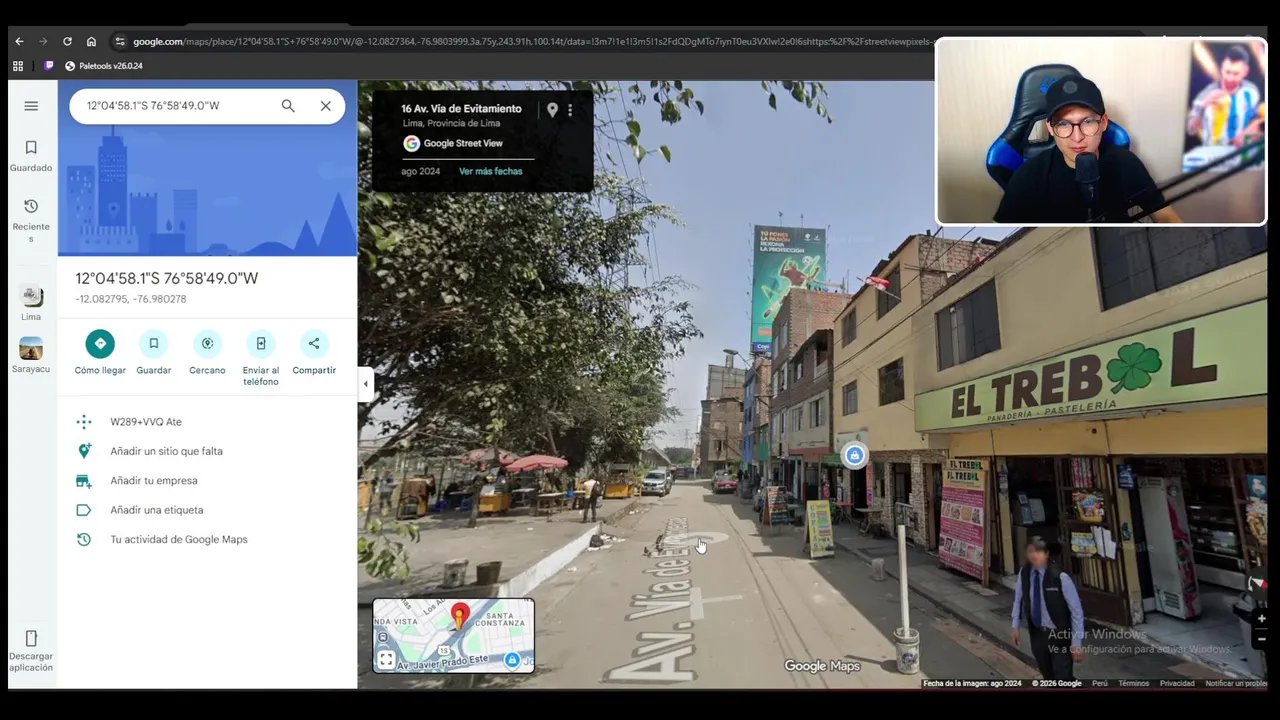Open the three-dot menu in Street View card

point(570,110)
